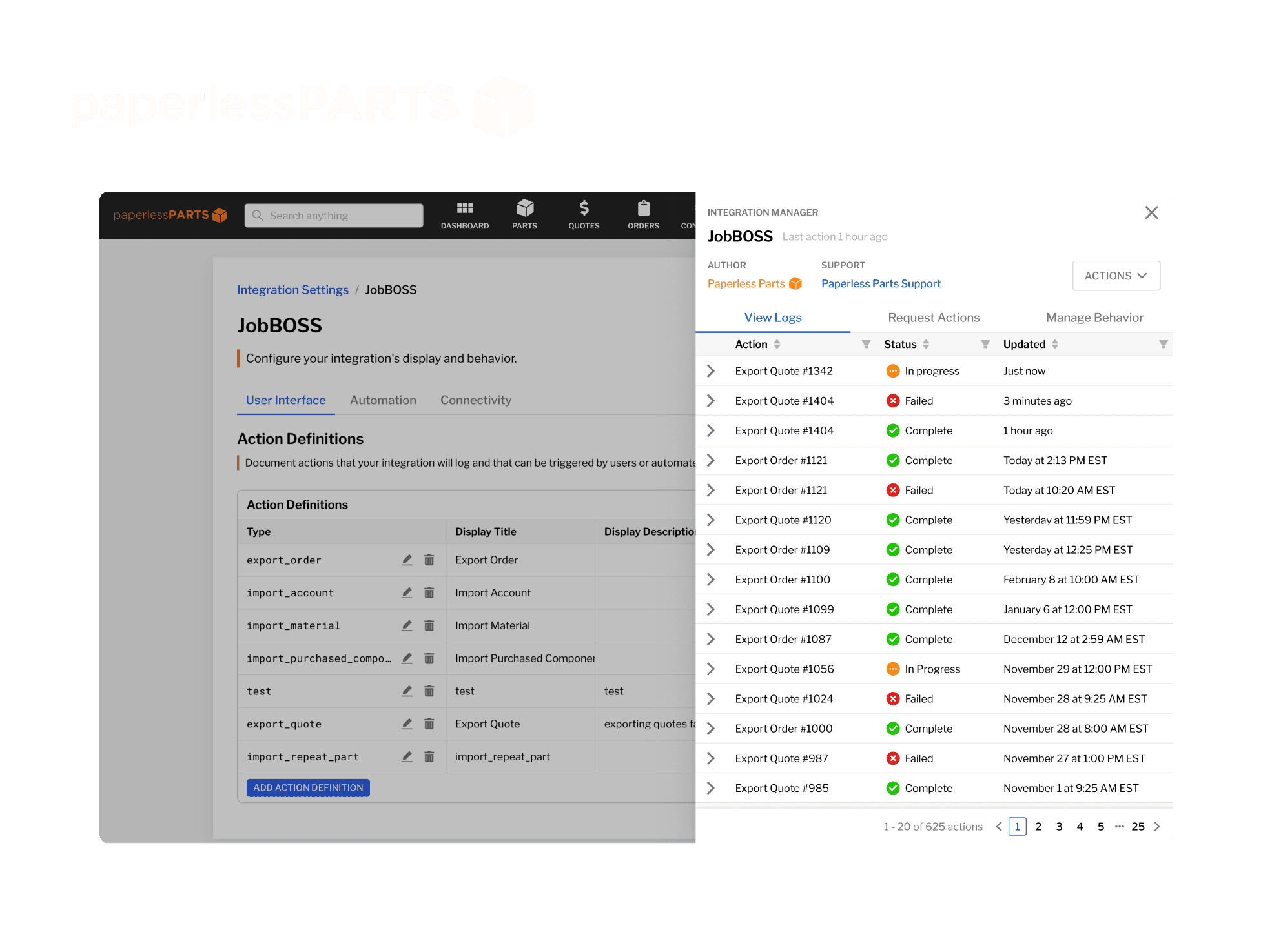The width and height of the screenshot is (1272, 952).
Task: Sort logs by Updated column
Action: pyautogui.click(x=1055, y=345)
